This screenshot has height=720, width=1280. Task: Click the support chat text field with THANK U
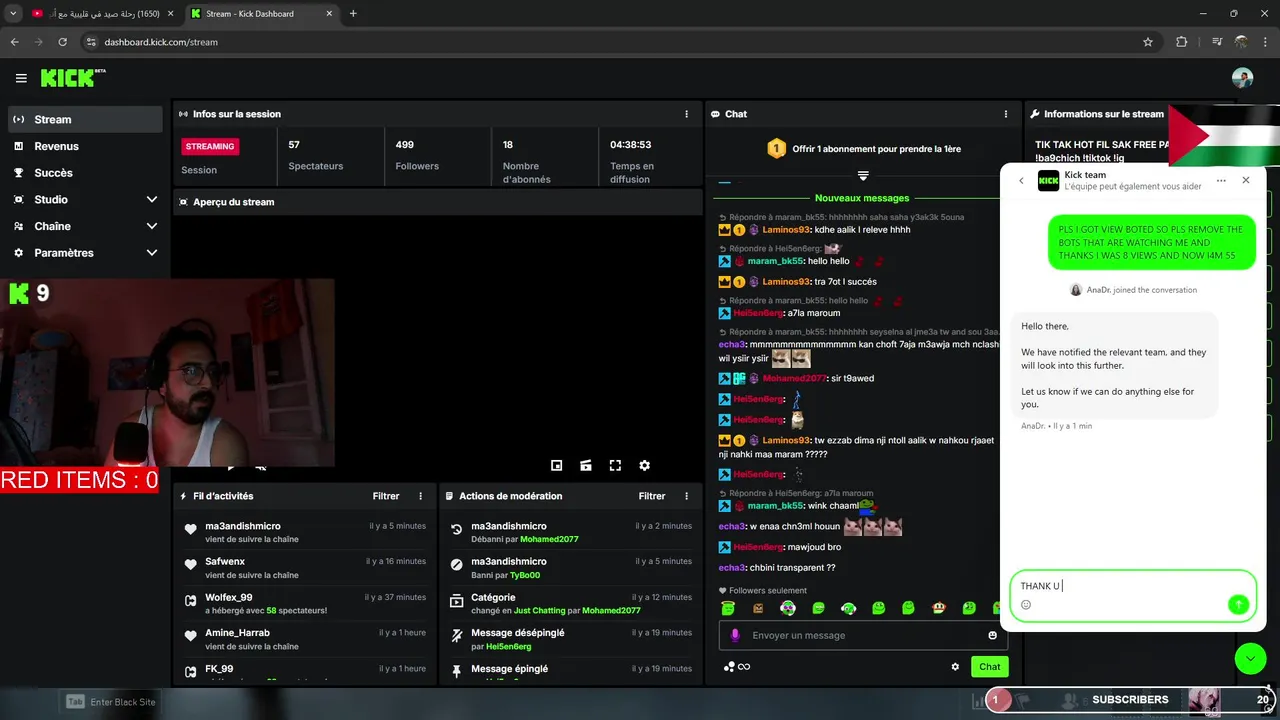[x=1132, y=586]
